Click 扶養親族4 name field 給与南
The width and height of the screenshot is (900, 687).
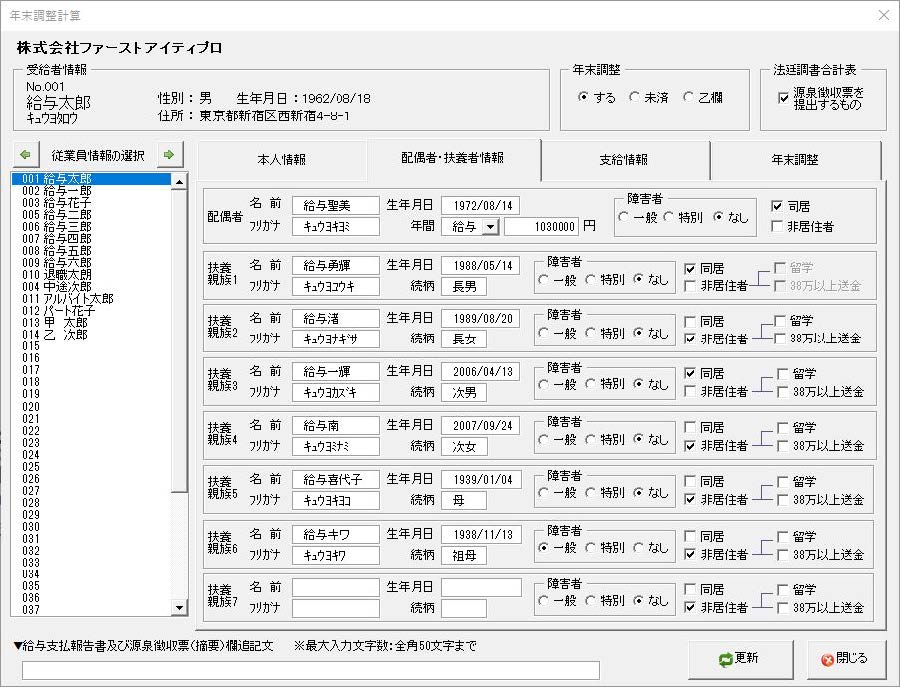point(336,425)
